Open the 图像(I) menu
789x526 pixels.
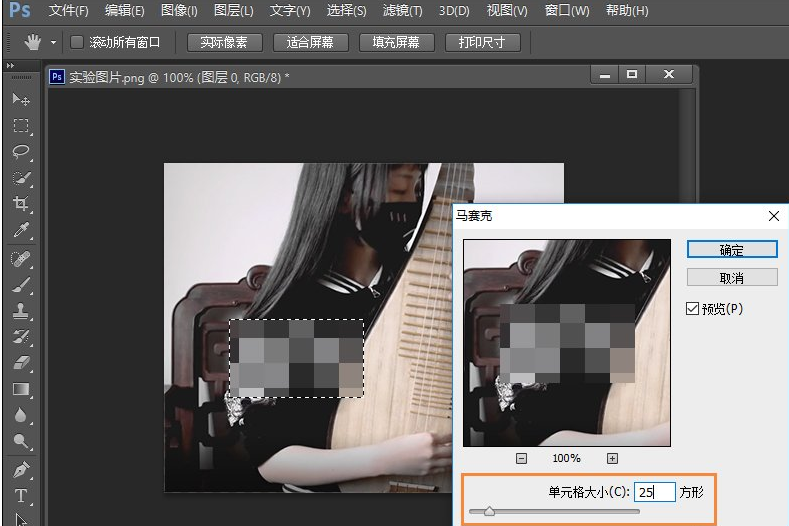[x=179, y=11]
